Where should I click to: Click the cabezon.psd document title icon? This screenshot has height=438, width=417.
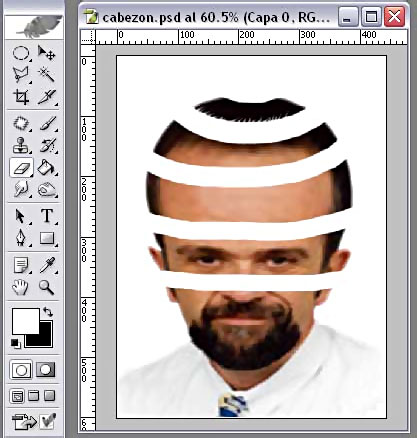click(x=91, y=17)
